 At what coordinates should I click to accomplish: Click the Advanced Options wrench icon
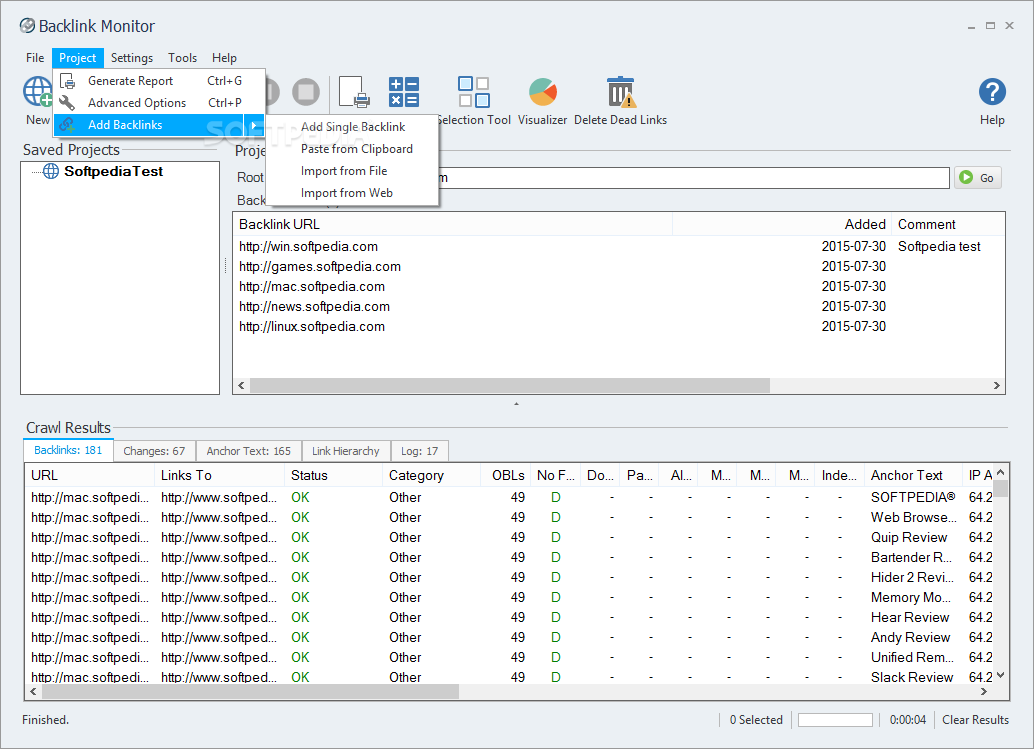pyautogui.click(x=67, y=103)
